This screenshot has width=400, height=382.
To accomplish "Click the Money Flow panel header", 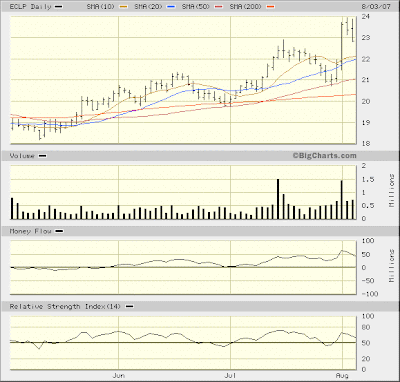I will [31, 231].
